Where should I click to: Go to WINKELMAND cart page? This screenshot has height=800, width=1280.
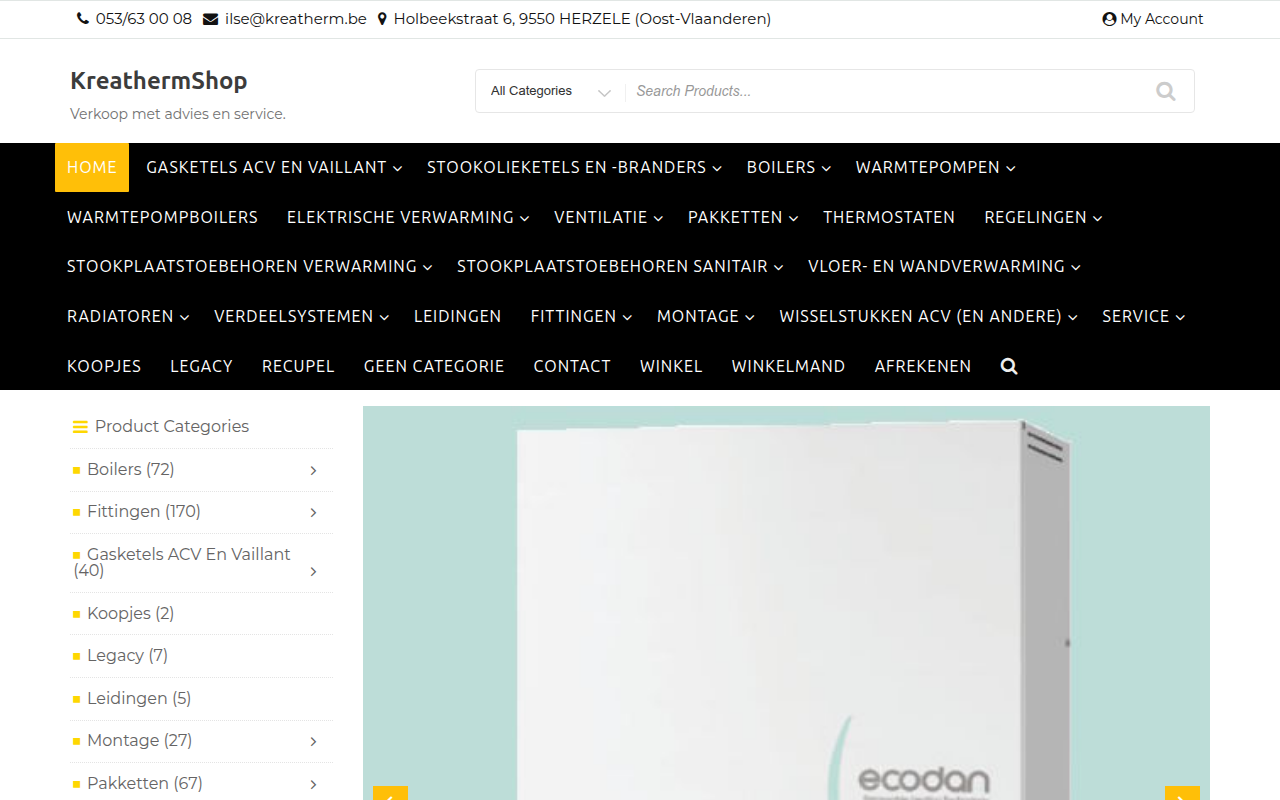pyautogui.click(x=788, y=366)
